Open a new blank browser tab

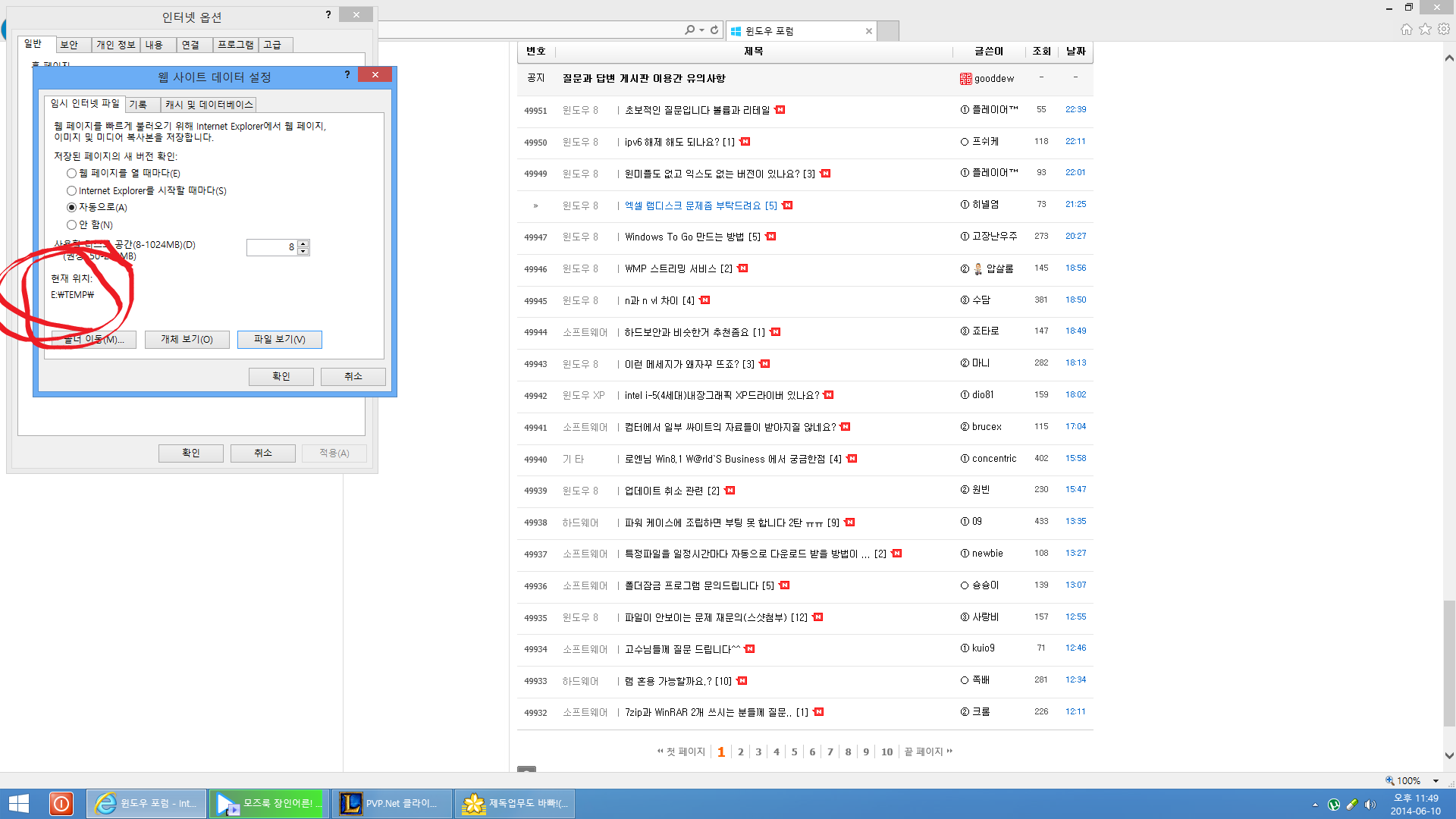[888, 31]
